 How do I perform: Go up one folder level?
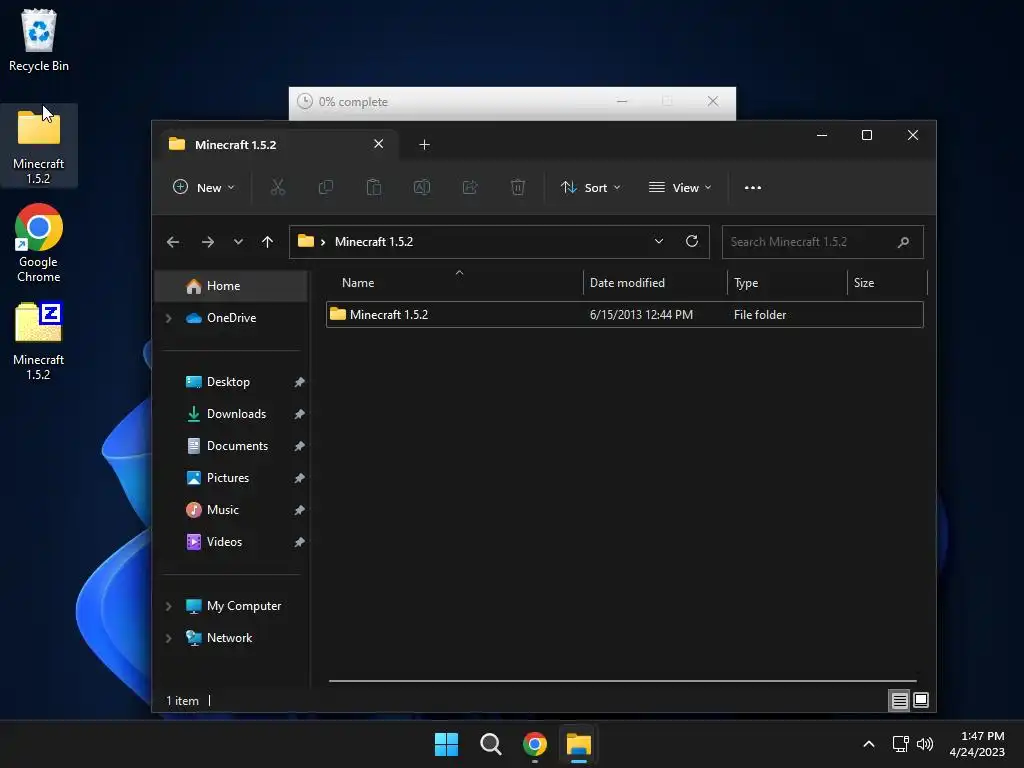(x=267, y=242)
